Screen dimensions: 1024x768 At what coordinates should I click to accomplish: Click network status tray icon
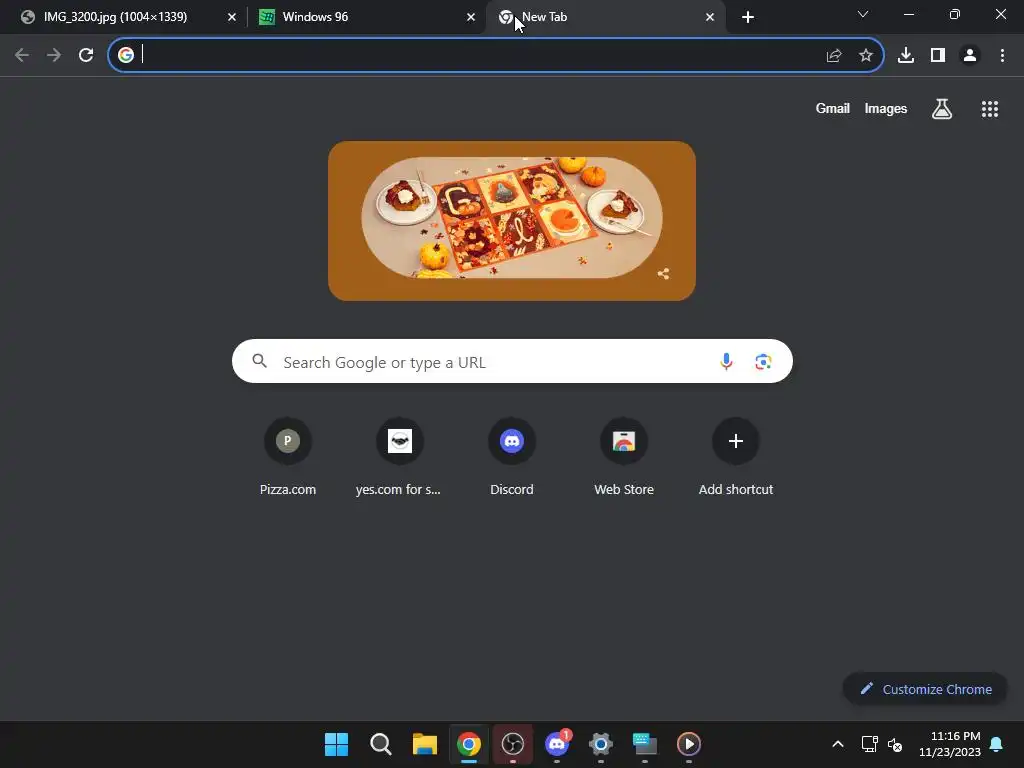(869, 744)
